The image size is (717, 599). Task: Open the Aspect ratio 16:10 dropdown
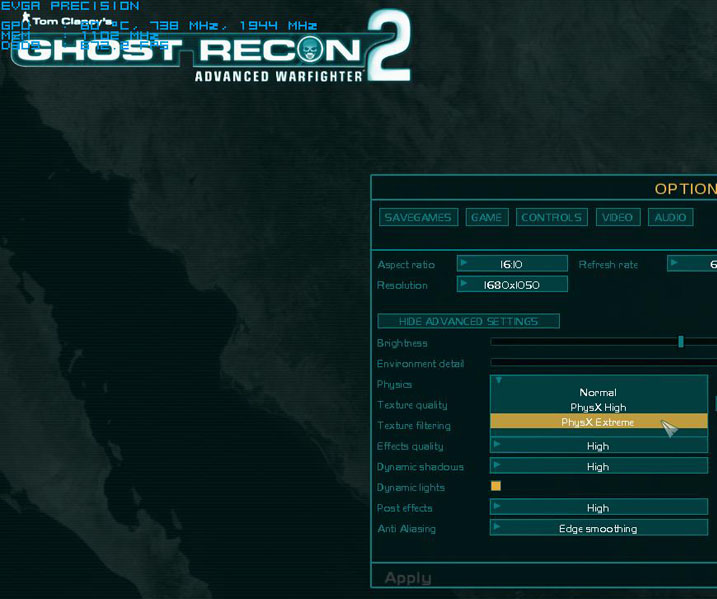512,264
